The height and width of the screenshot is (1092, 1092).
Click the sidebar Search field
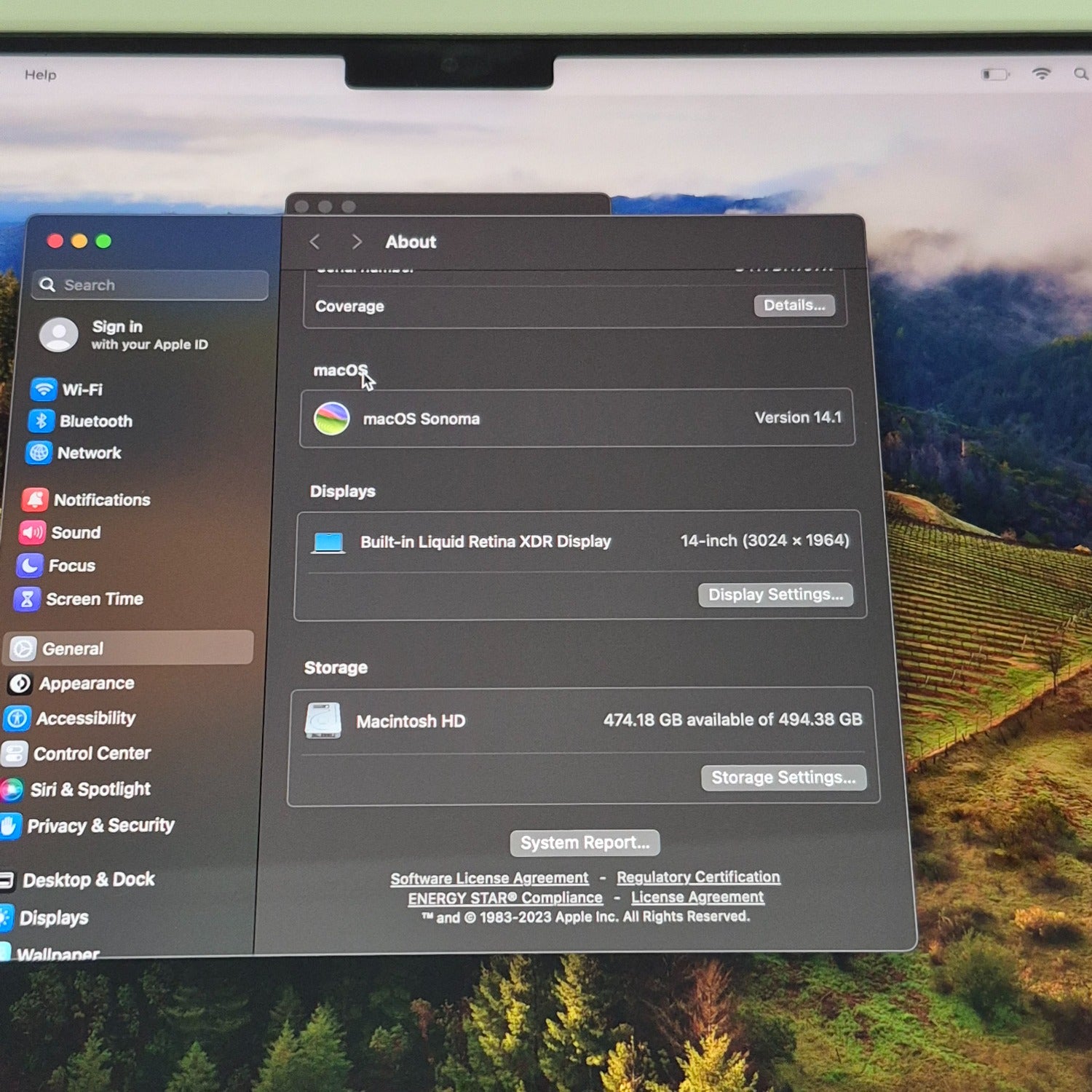click(150, 285)
